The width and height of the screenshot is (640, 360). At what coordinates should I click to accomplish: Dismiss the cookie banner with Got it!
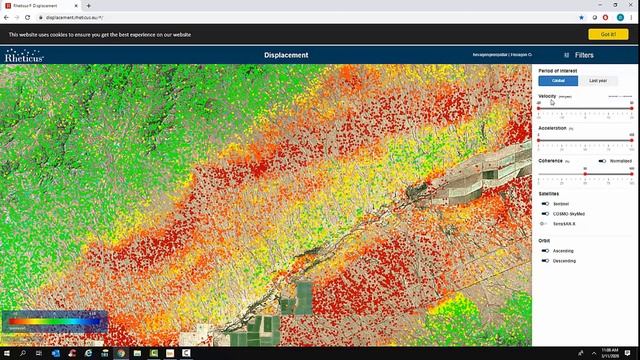608,35
